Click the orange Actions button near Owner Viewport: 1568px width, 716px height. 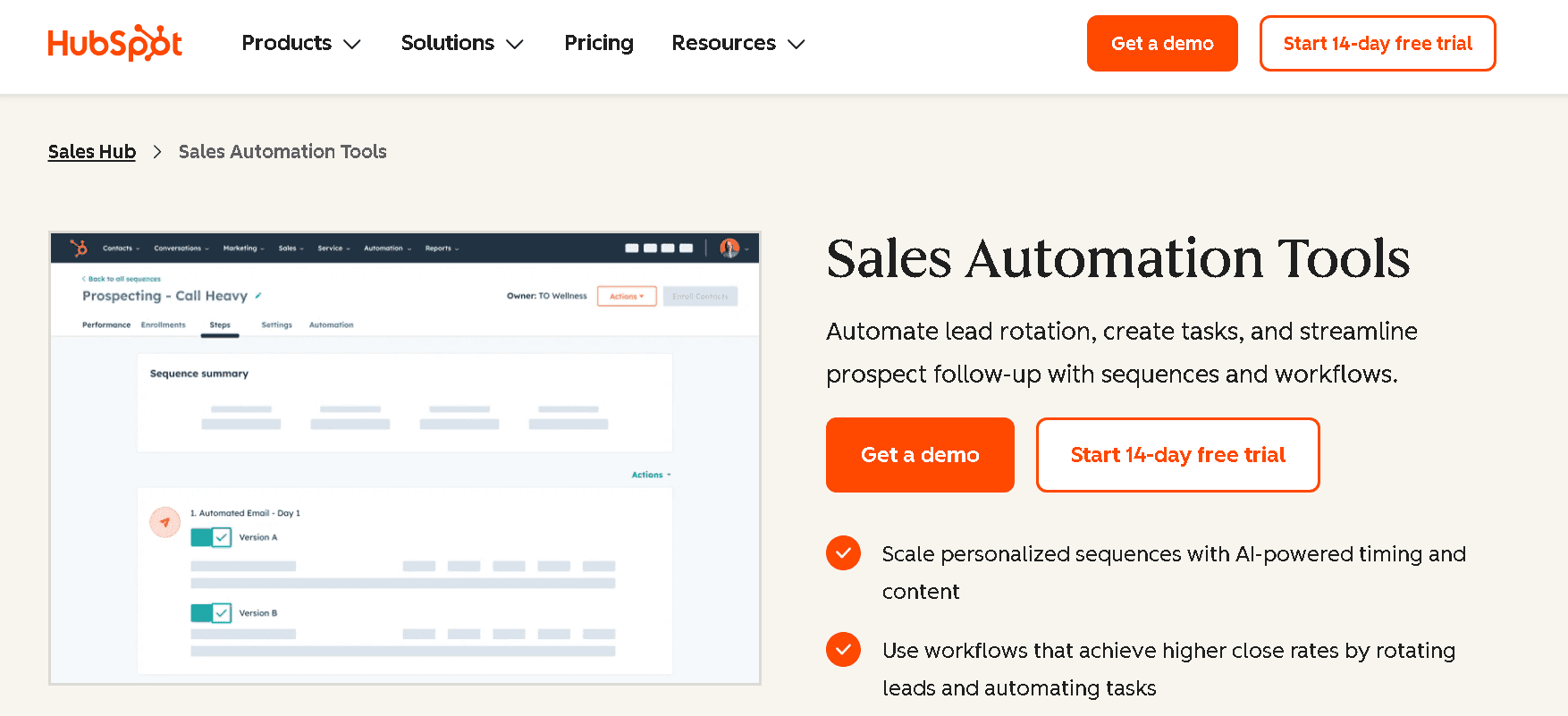[627, 296]
